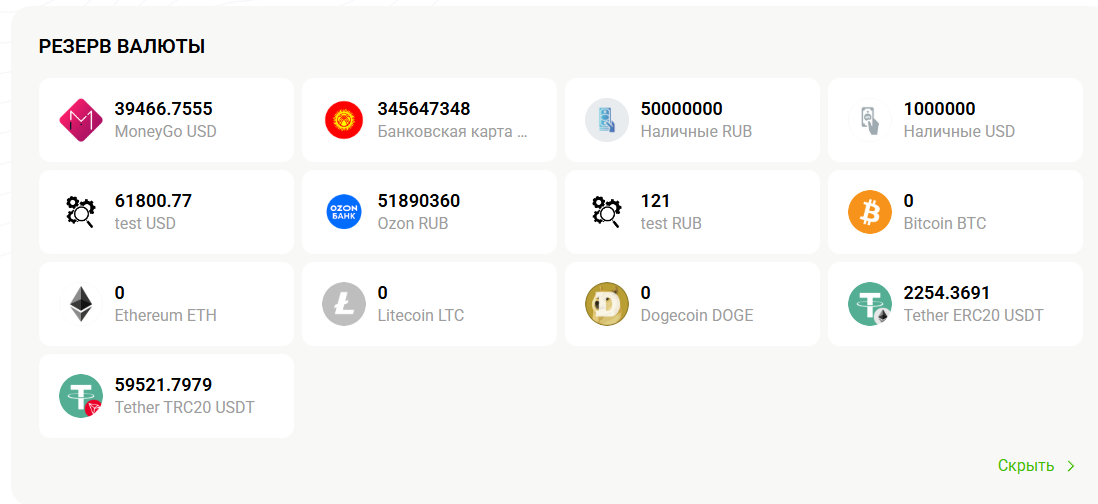The image size is (1098, 504).
Task: Click the Tether TRC20 USDT icon
Action: coord(81,396)
